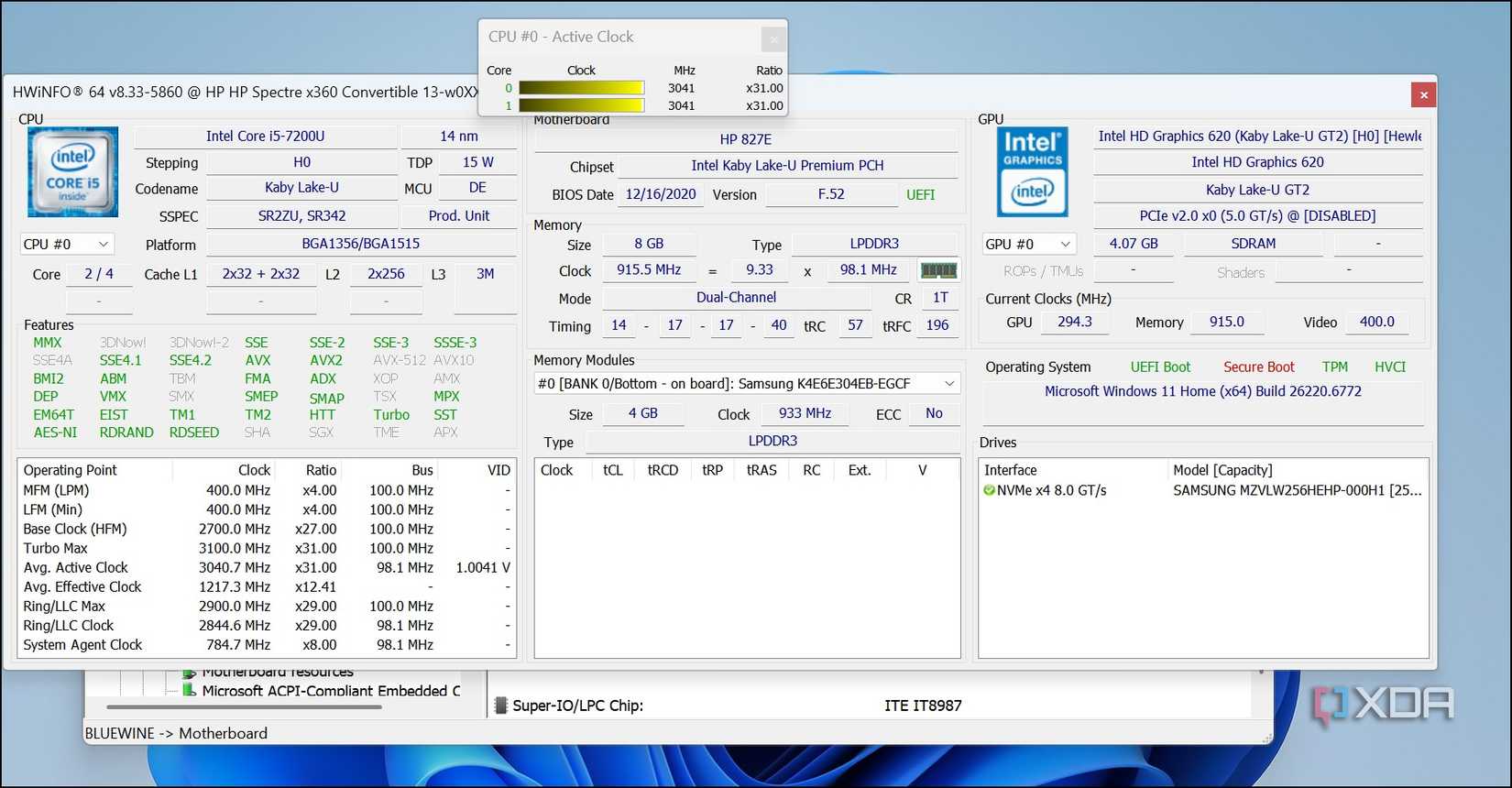
Task: Select the System Agent Clock row
Action: pyautogui.click(x=267, y=645)
